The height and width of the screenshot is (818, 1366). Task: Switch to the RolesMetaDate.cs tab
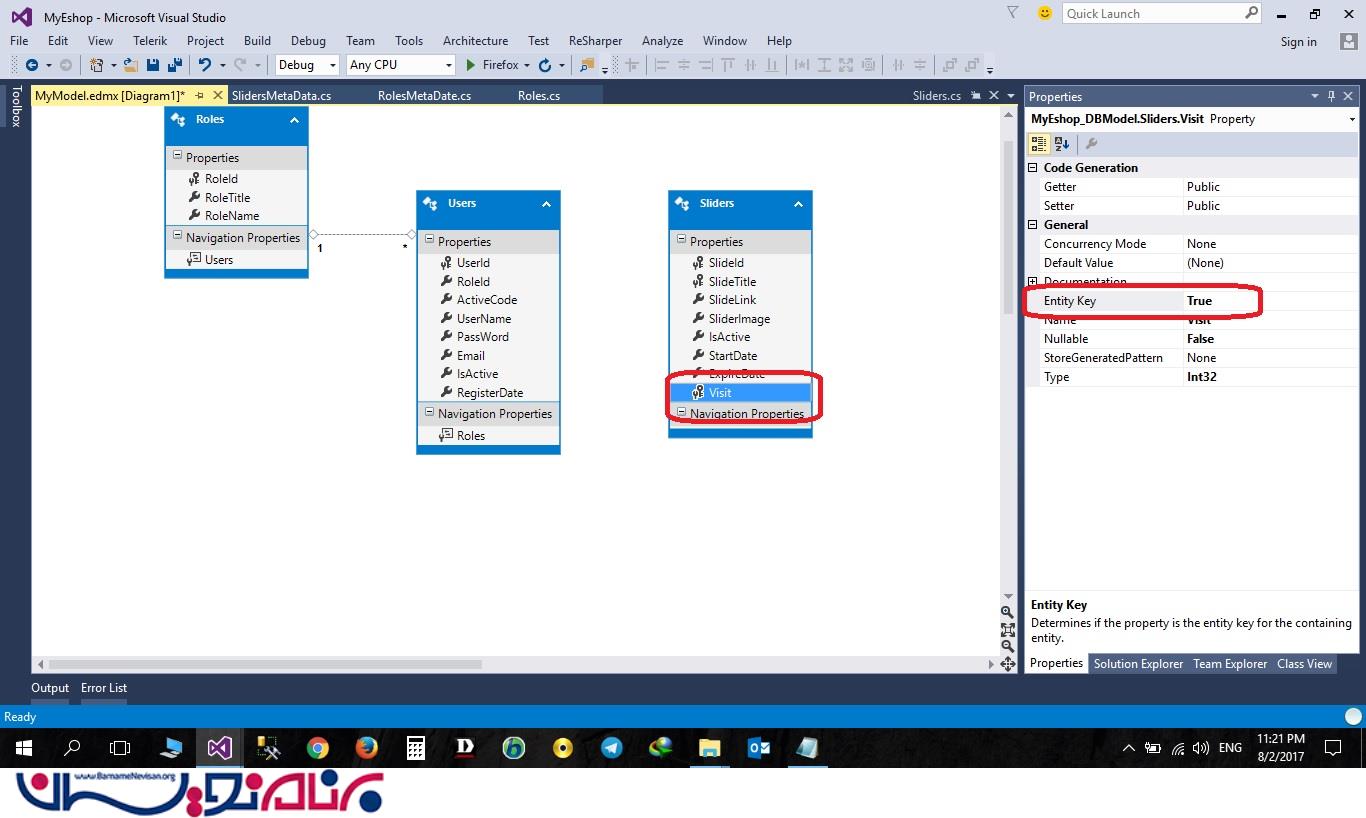point(424,96)
